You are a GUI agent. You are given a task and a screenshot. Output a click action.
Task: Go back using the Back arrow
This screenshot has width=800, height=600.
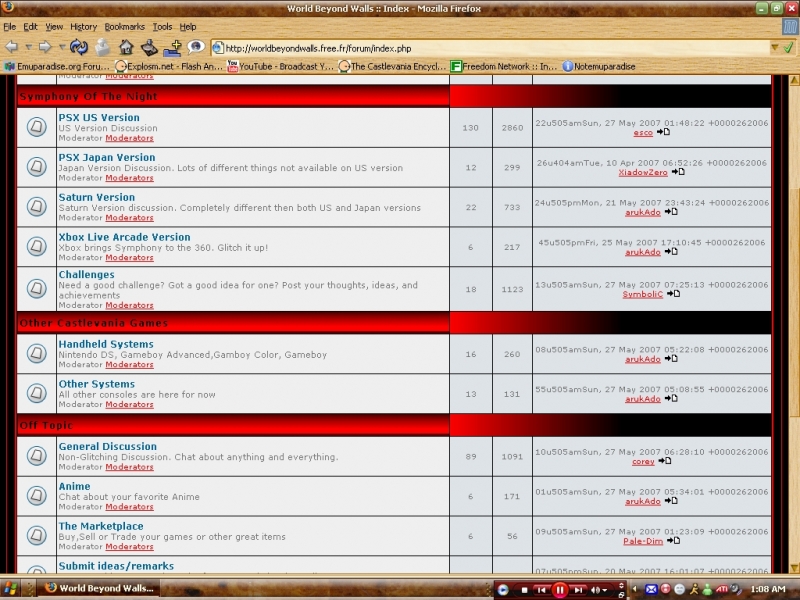12,47
